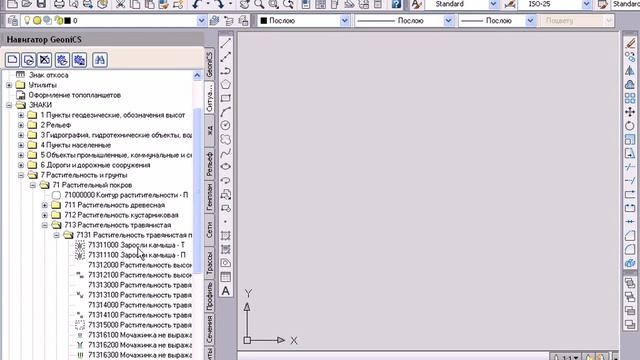Open the linetype Послою dropdown
The width and height of the screenshot is (640, 360).
tap(449, 20)
